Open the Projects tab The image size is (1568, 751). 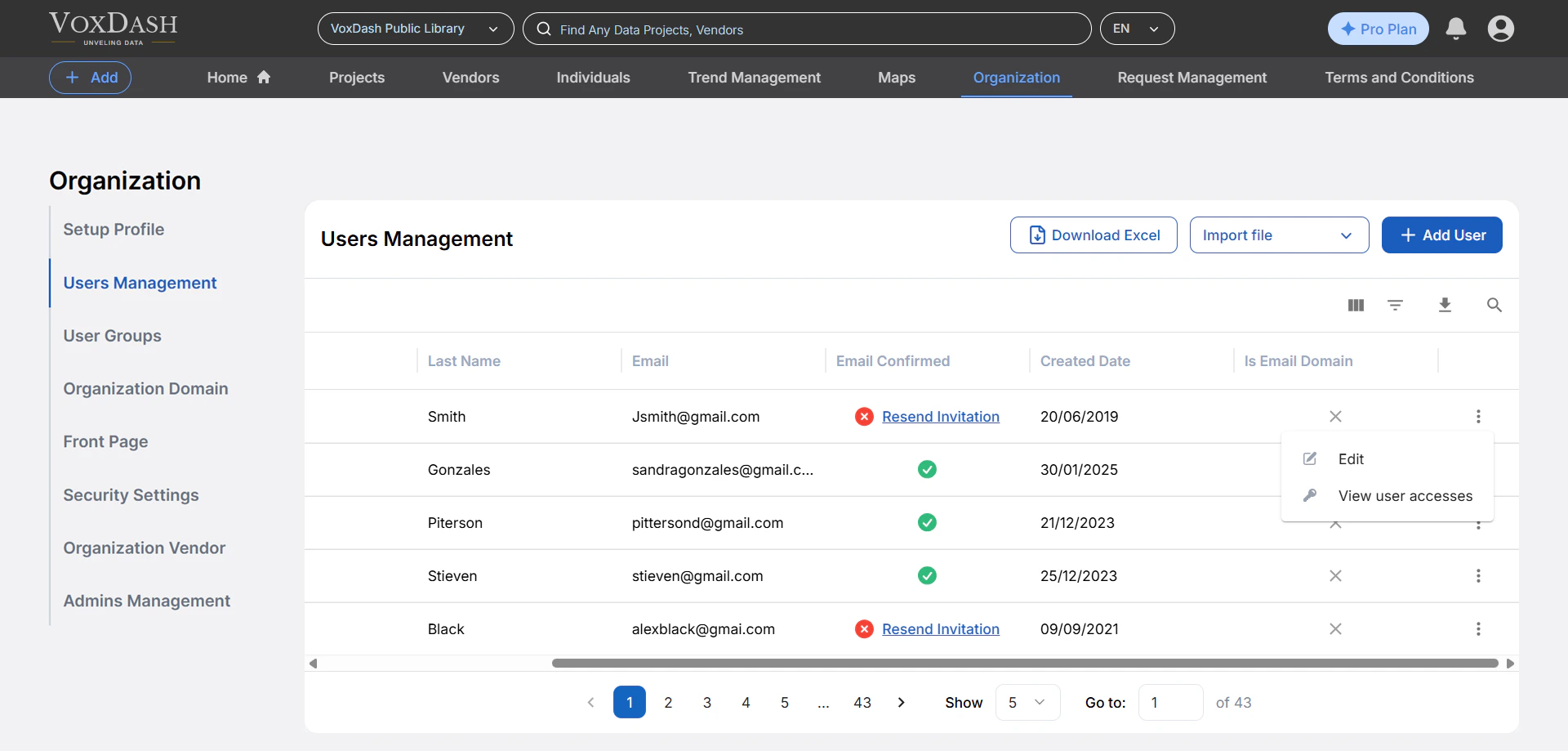[357, 78]
